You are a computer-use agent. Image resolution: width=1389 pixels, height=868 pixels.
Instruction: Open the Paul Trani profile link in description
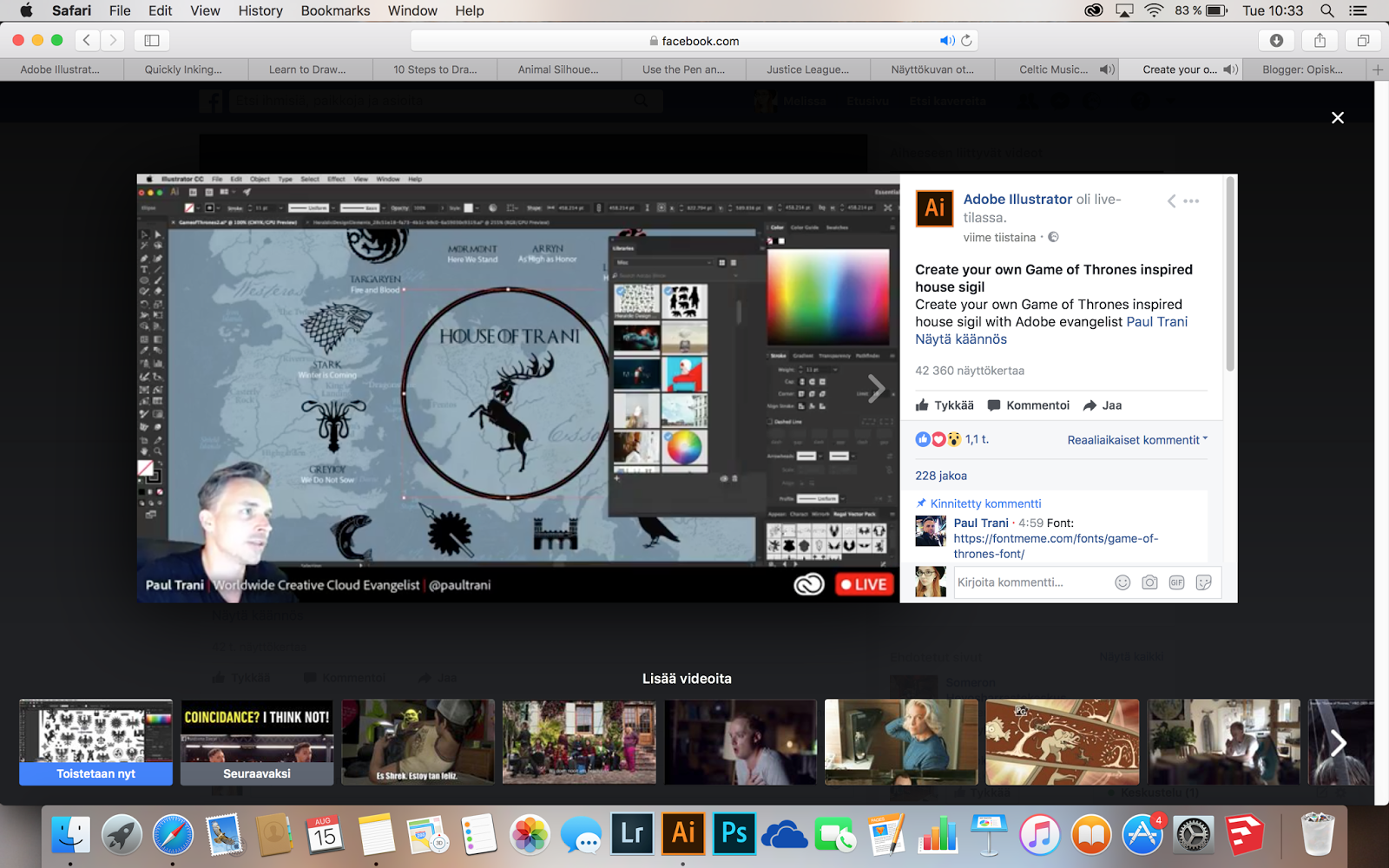pyautogui.click(x=1156, y=322)
